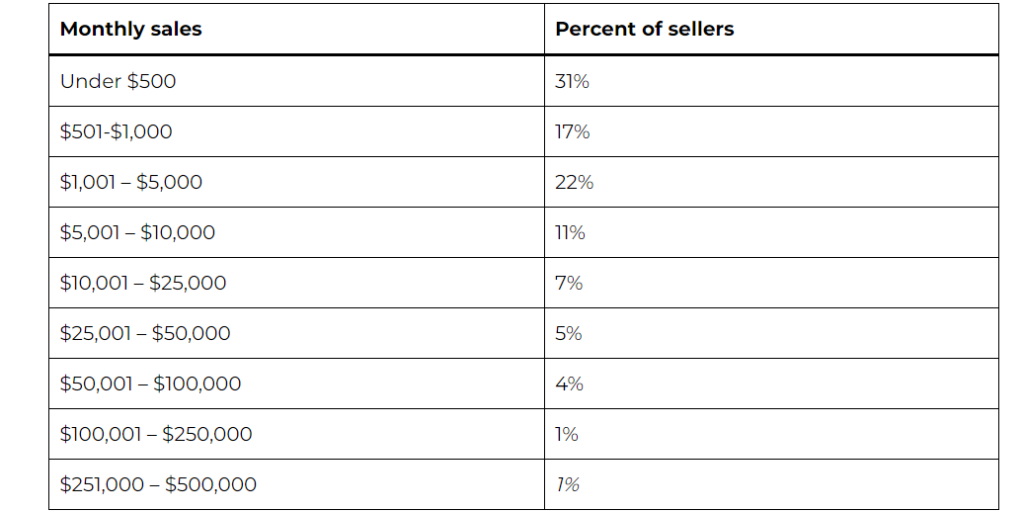Click the 11% percentage cell

coord(570,233)
